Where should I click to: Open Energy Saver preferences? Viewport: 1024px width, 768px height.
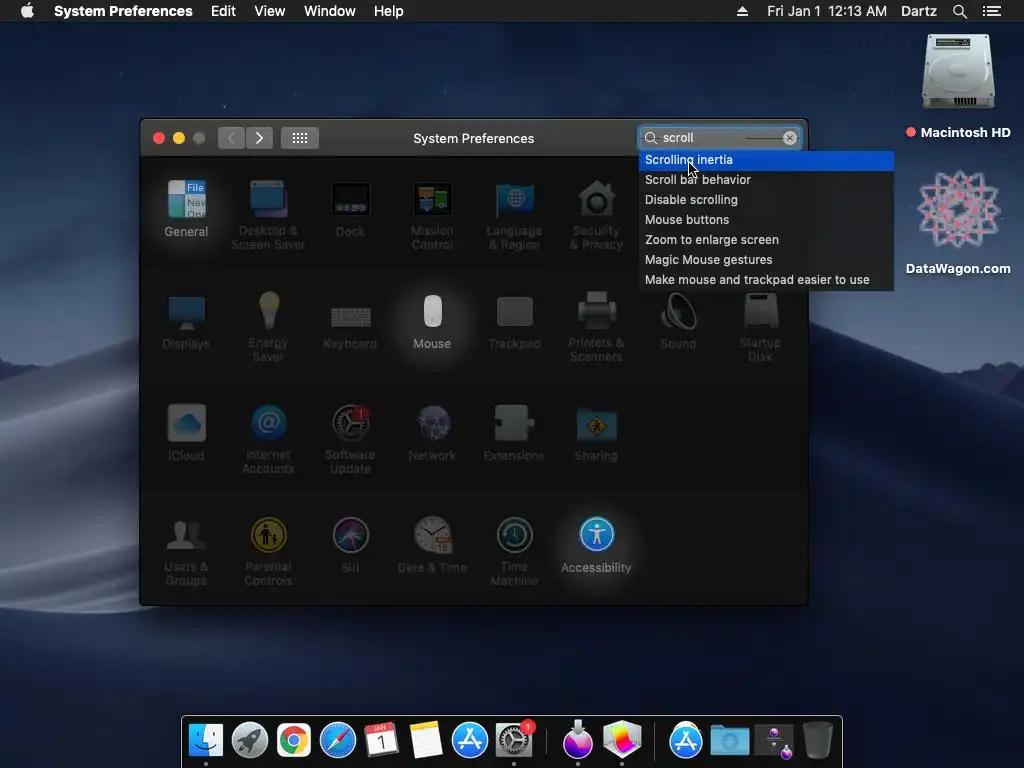(268, 327)
